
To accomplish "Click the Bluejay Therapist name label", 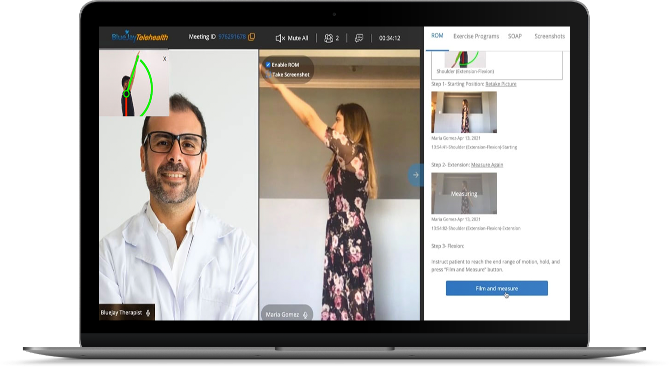I will (121, 313).
